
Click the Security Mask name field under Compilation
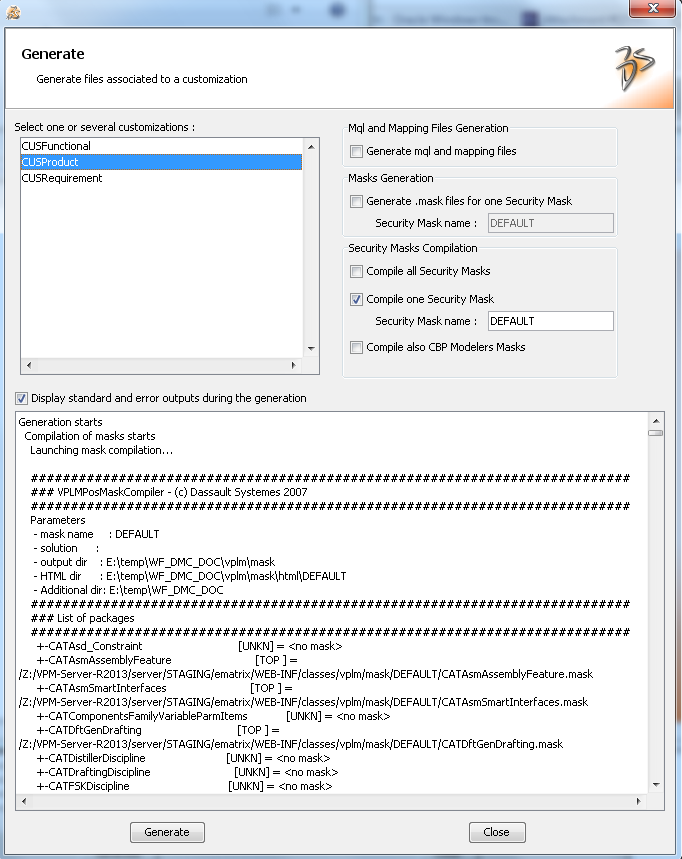(x=551, y=321)
